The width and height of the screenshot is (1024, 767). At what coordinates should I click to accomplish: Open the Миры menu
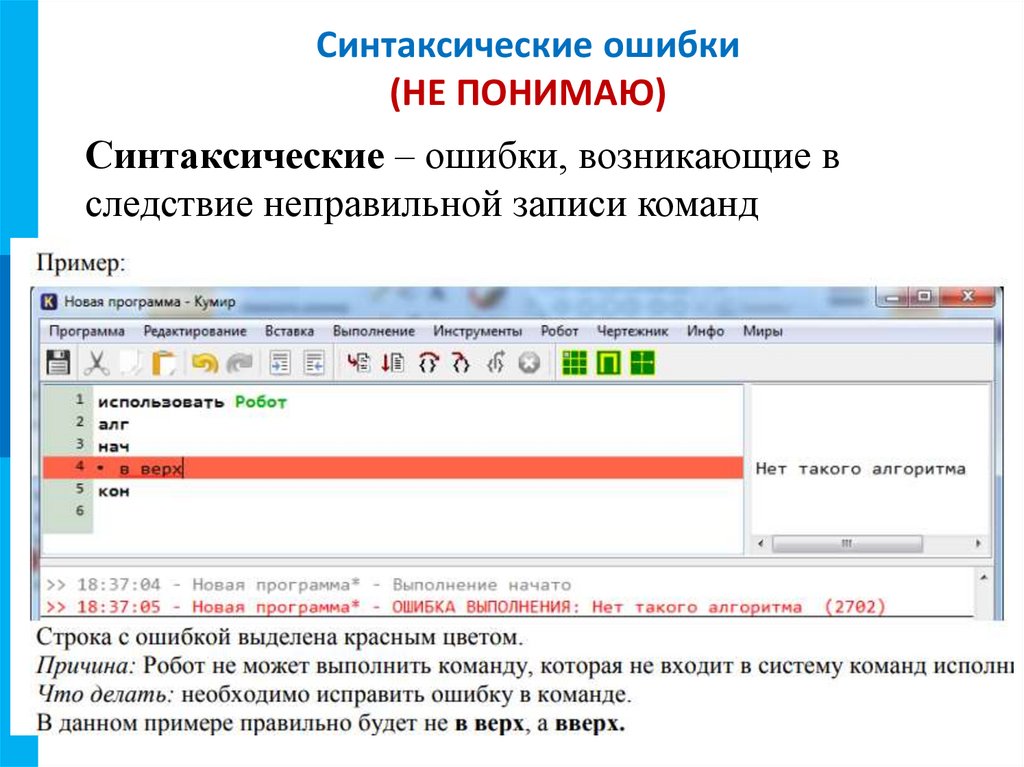pos(763,330)
